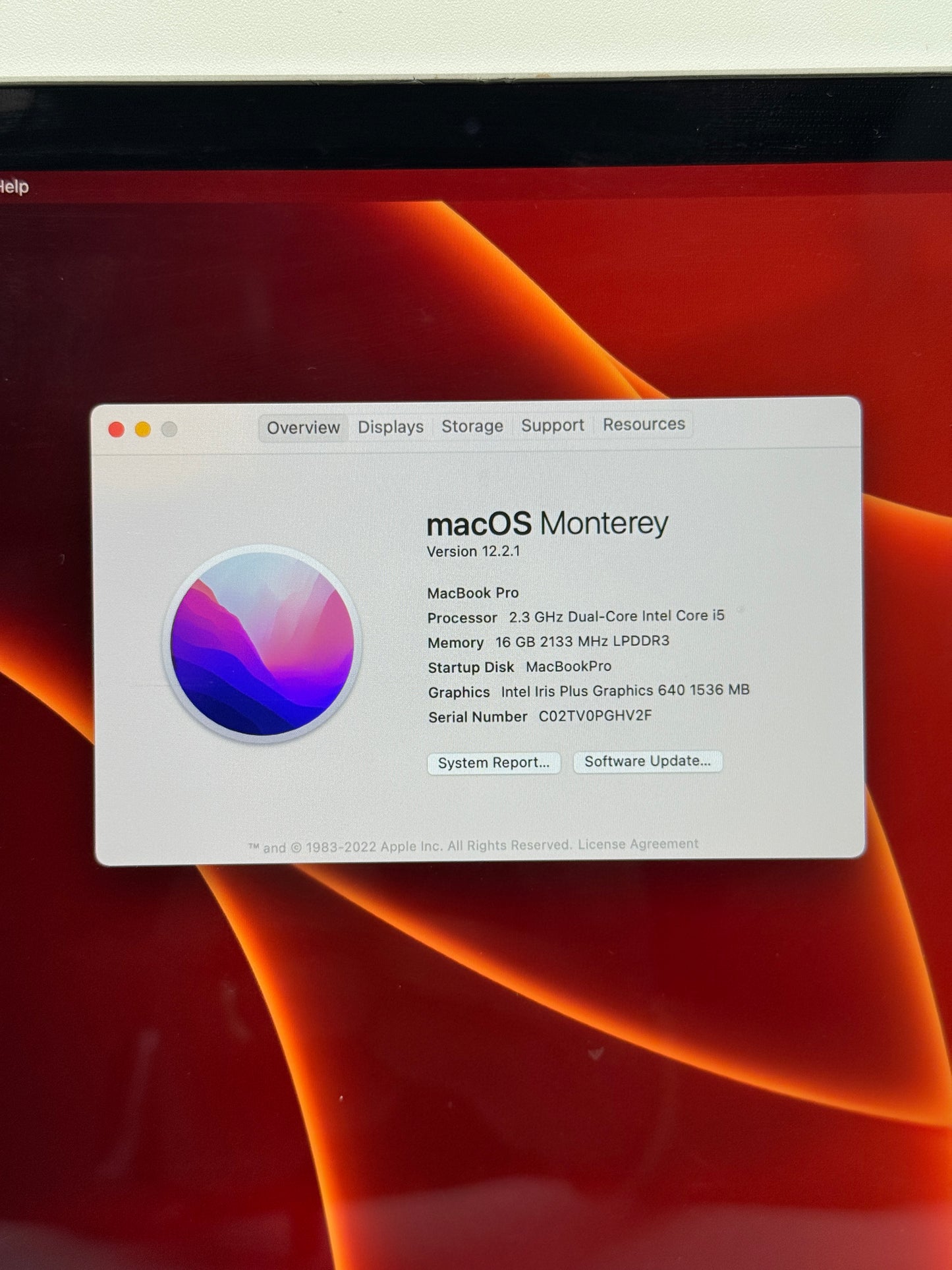This screenshot has height=1270, width=952.
Task: Check for updates via Software Update button
Action: pyautogui.click(x=648, y=761)
